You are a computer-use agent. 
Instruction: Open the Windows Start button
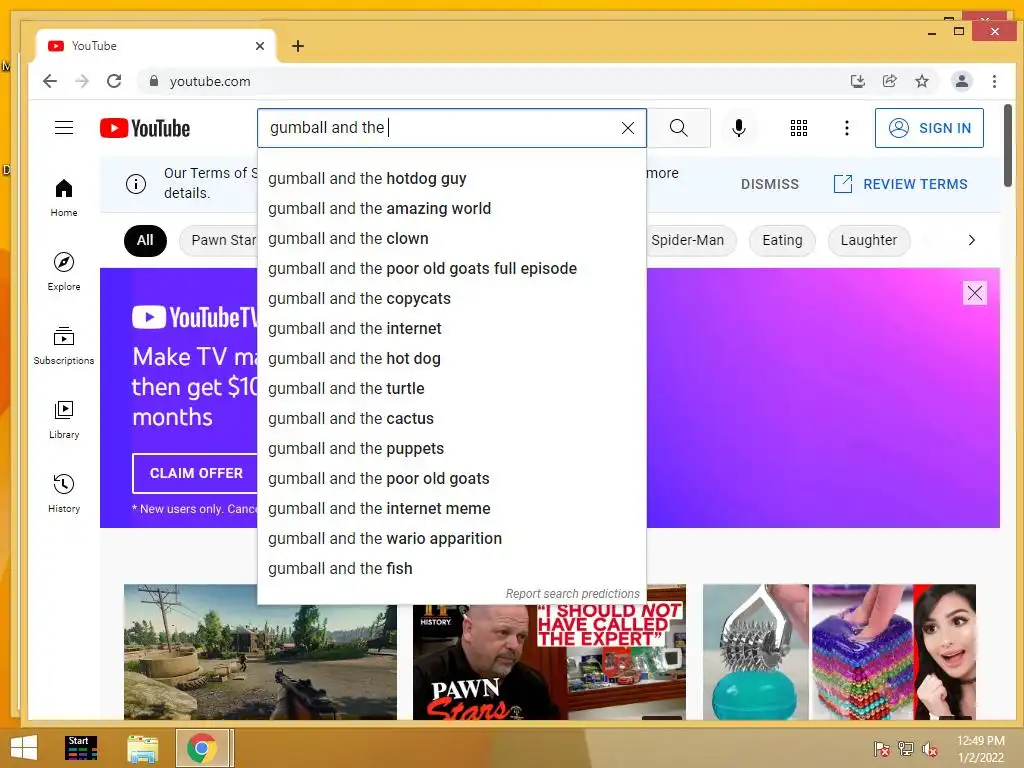point(24,748)
